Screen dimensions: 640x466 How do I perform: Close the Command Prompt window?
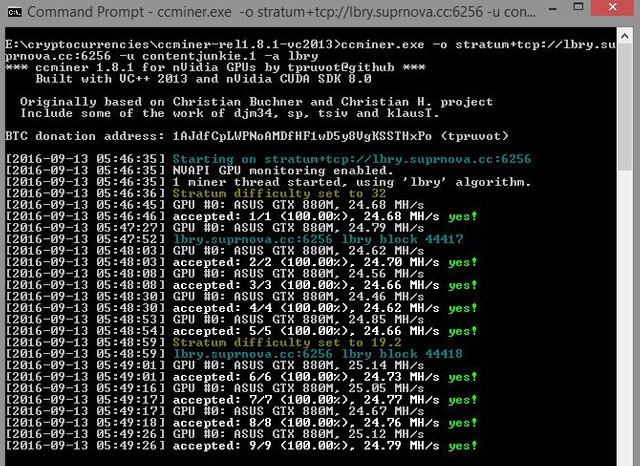(612, 7)
